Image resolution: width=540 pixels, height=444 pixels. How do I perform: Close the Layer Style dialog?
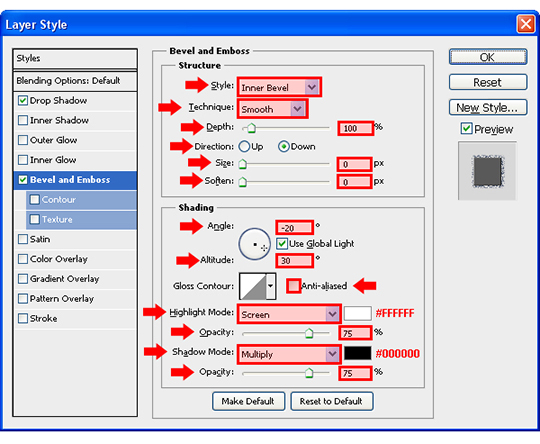click(525, 24)
